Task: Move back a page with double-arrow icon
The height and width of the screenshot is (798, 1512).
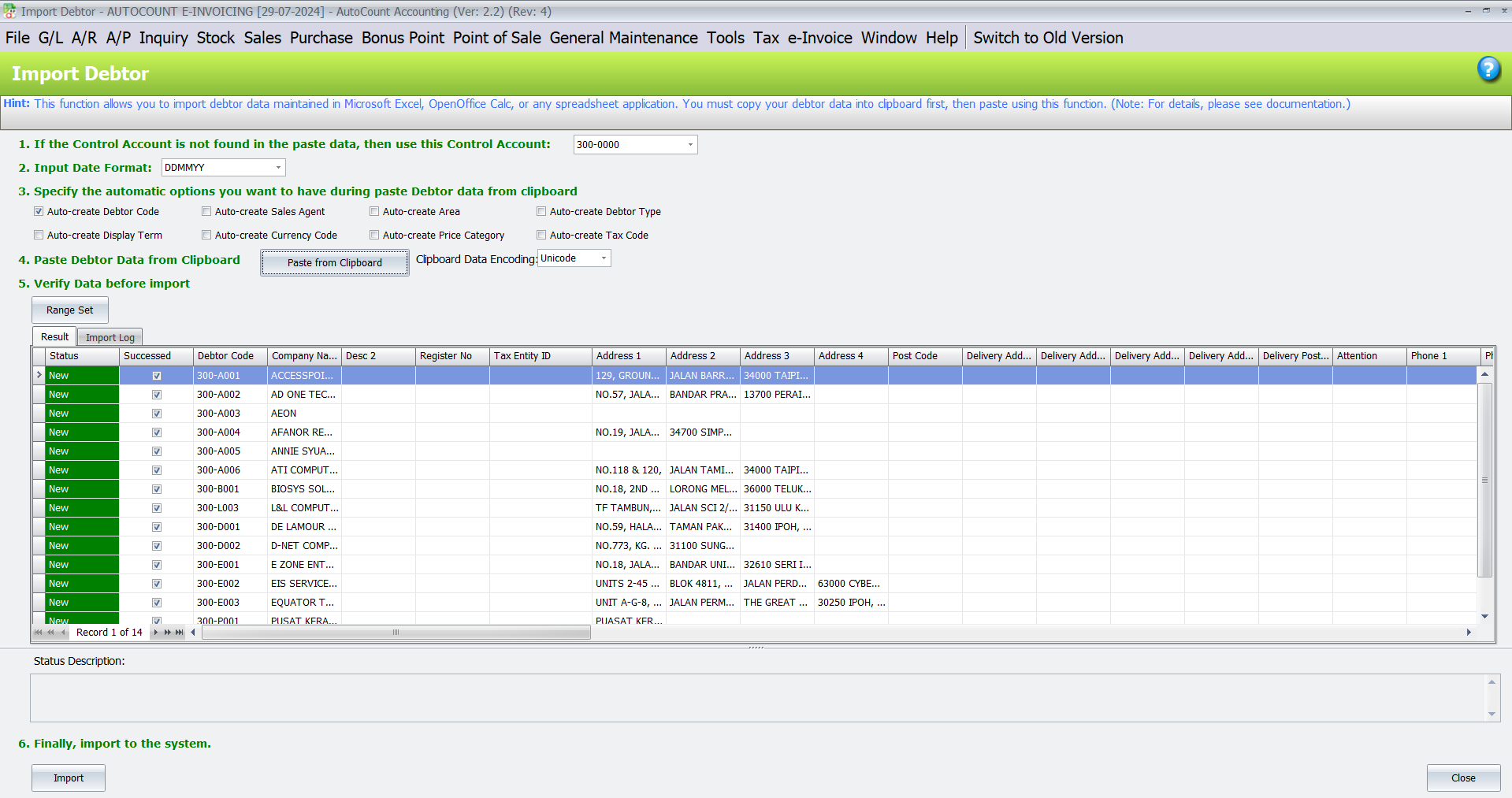Action: pos(49,632)
